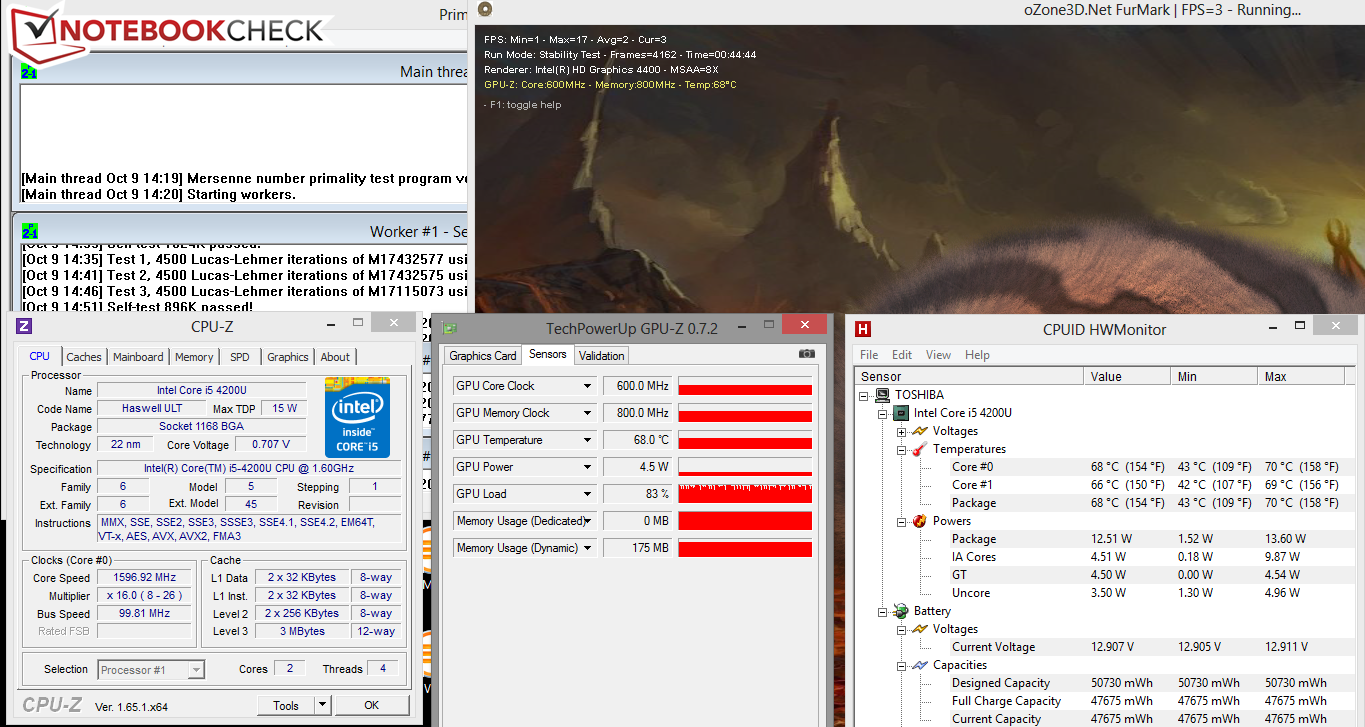Open the GPU Memory Clock sensor dropdown
Viewport: 1365px width, 727px height.
click(x=587, y=413)
